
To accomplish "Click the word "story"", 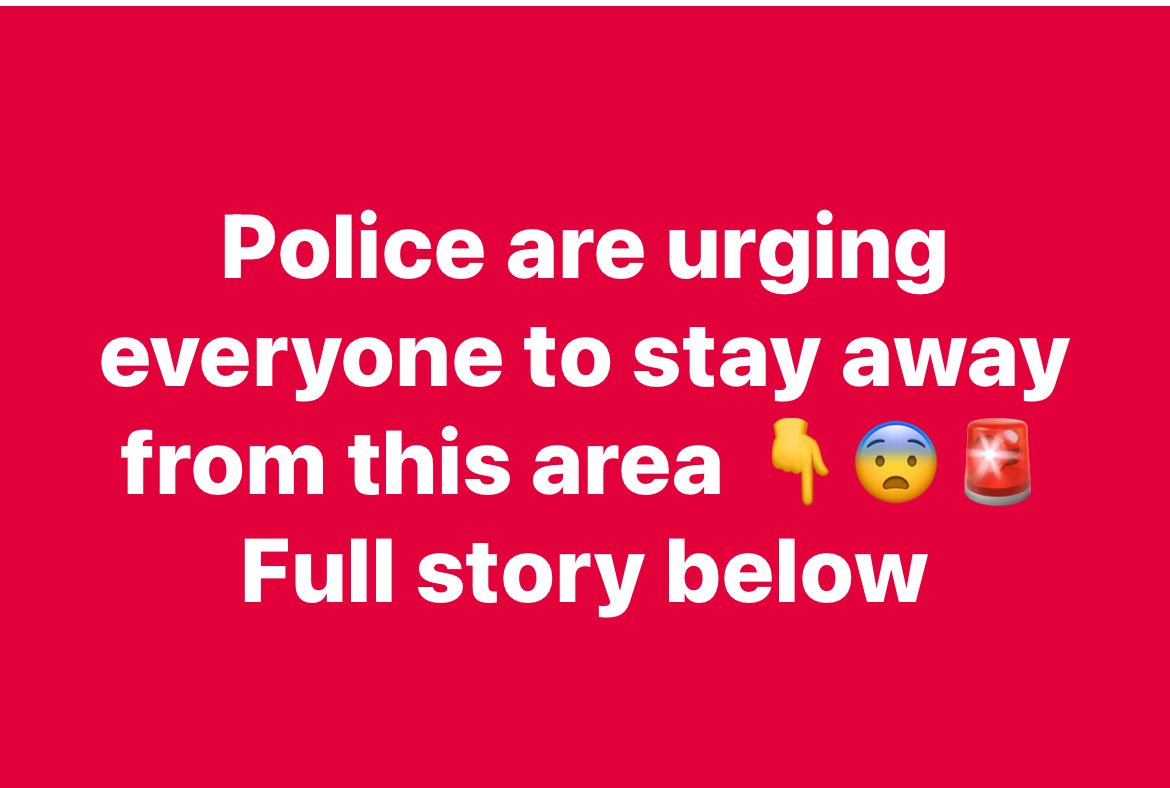I will pyautogui.click(x=531, y=576).
